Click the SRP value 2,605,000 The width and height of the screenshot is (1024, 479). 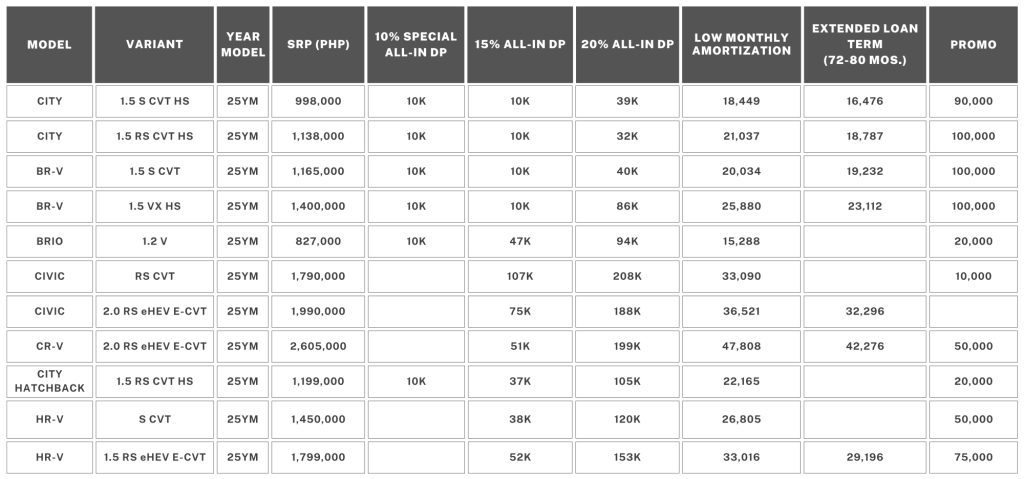pyautogui.click(x=320, y=346)
